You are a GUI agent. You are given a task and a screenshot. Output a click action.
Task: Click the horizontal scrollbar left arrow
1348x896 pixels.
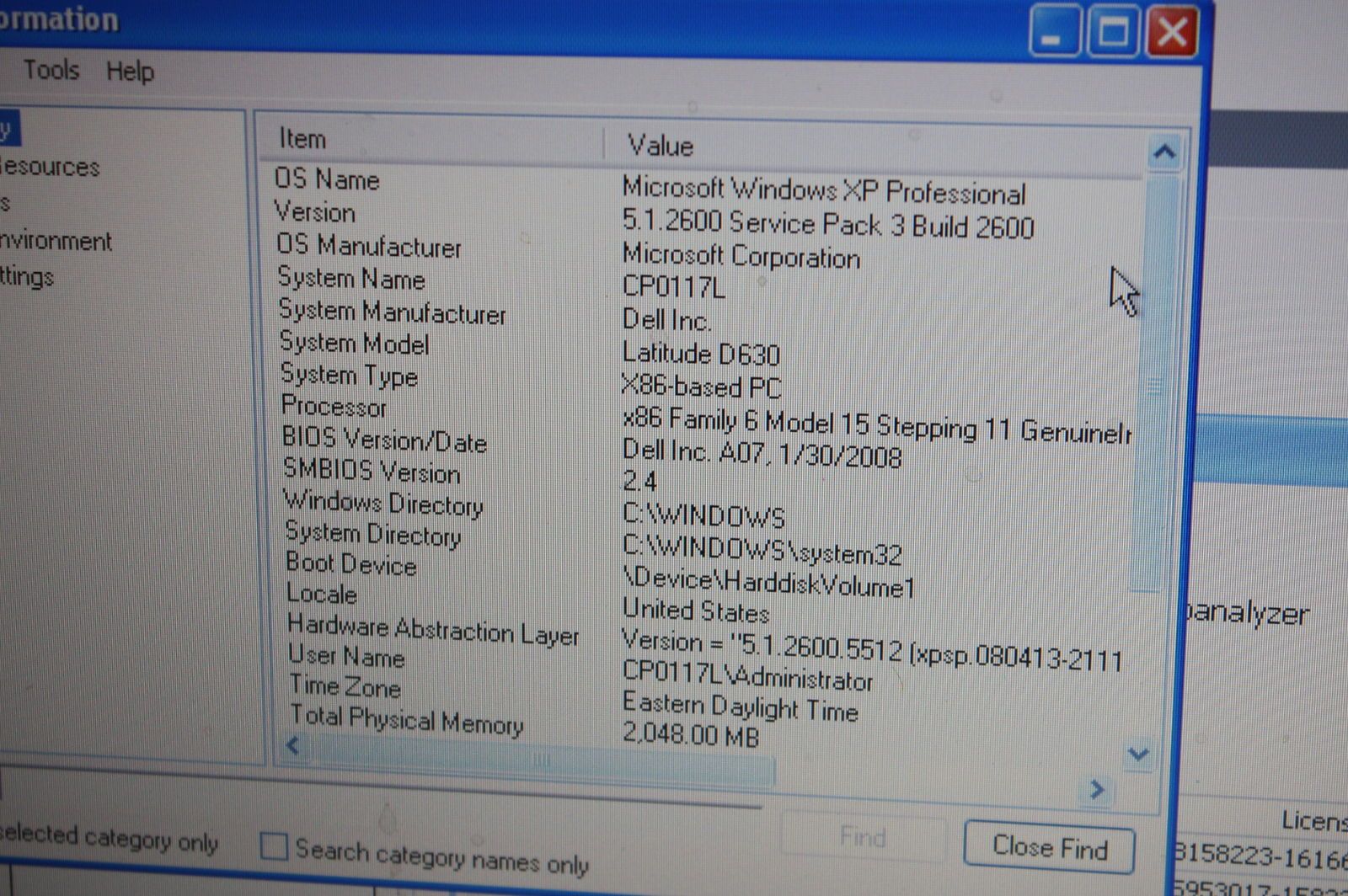(x=293, y=745)
